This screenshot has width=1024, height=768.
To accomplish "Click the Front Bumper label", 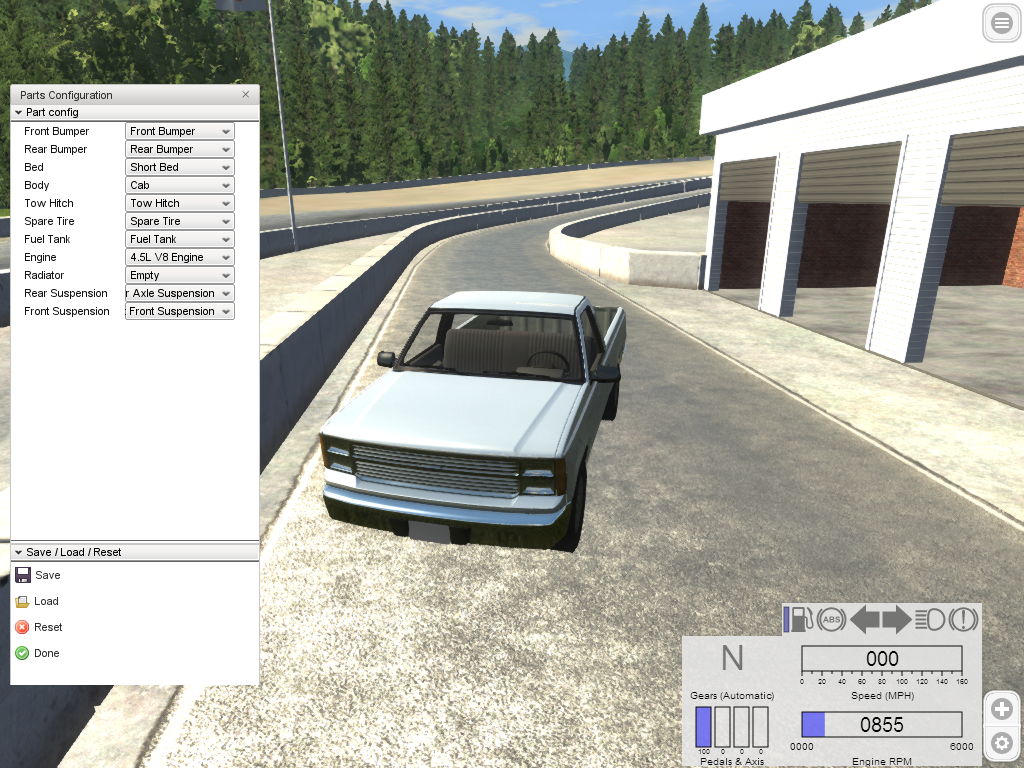I will [x=57, y=131].
